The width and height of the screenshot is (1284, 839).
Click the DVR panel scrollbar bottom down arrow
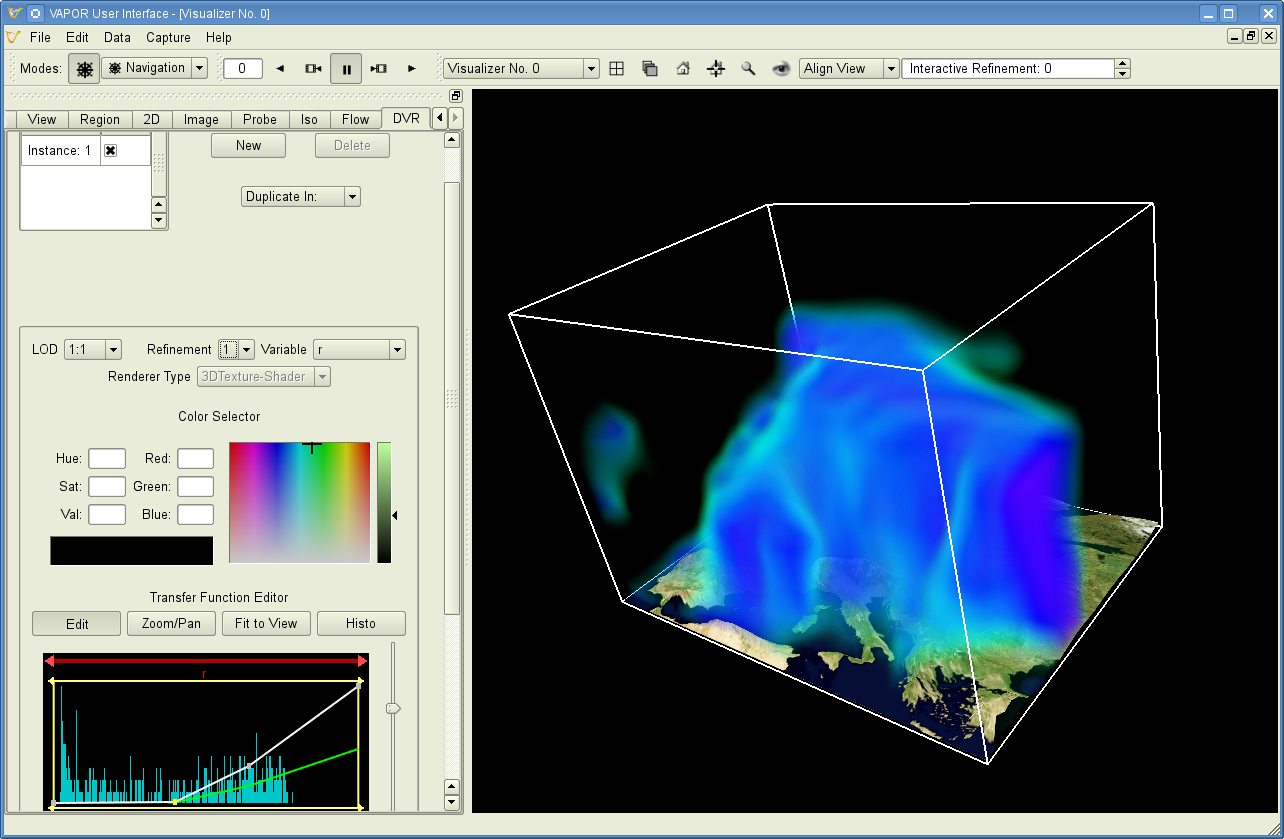pos(452,802)
